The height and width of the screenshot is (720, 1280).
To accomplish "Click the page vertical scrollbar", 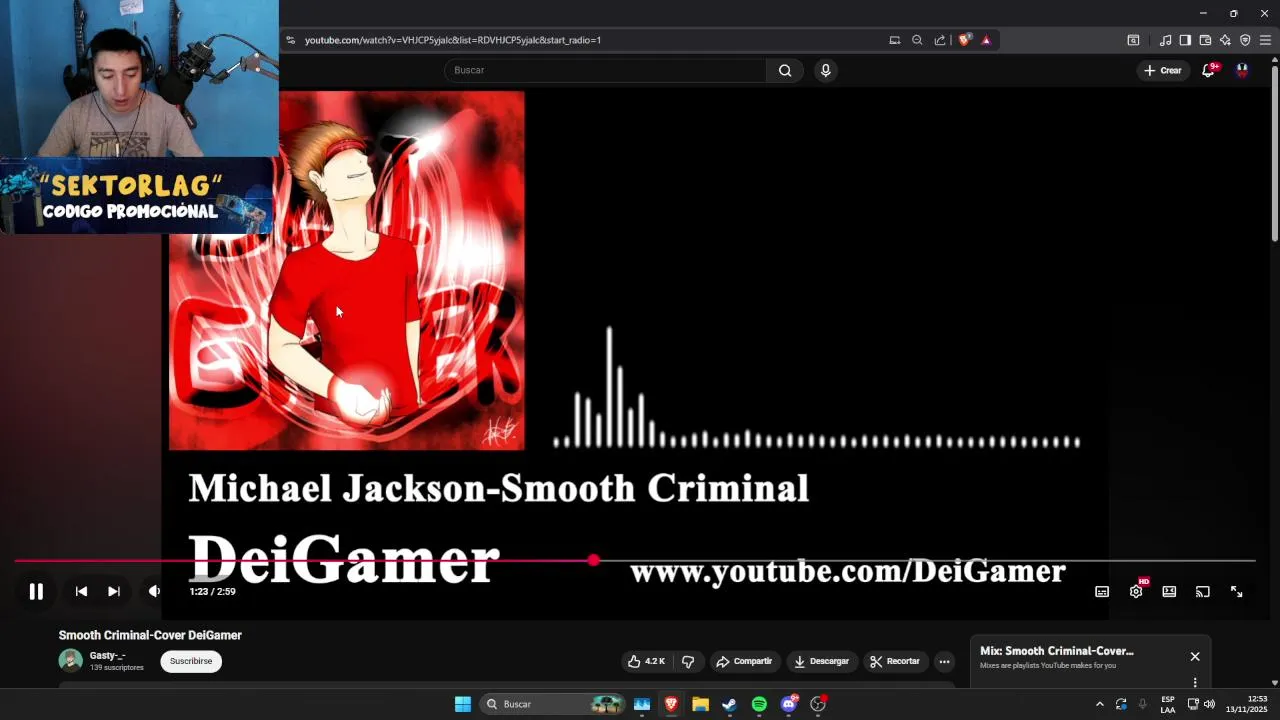I will pos(1275,155).
